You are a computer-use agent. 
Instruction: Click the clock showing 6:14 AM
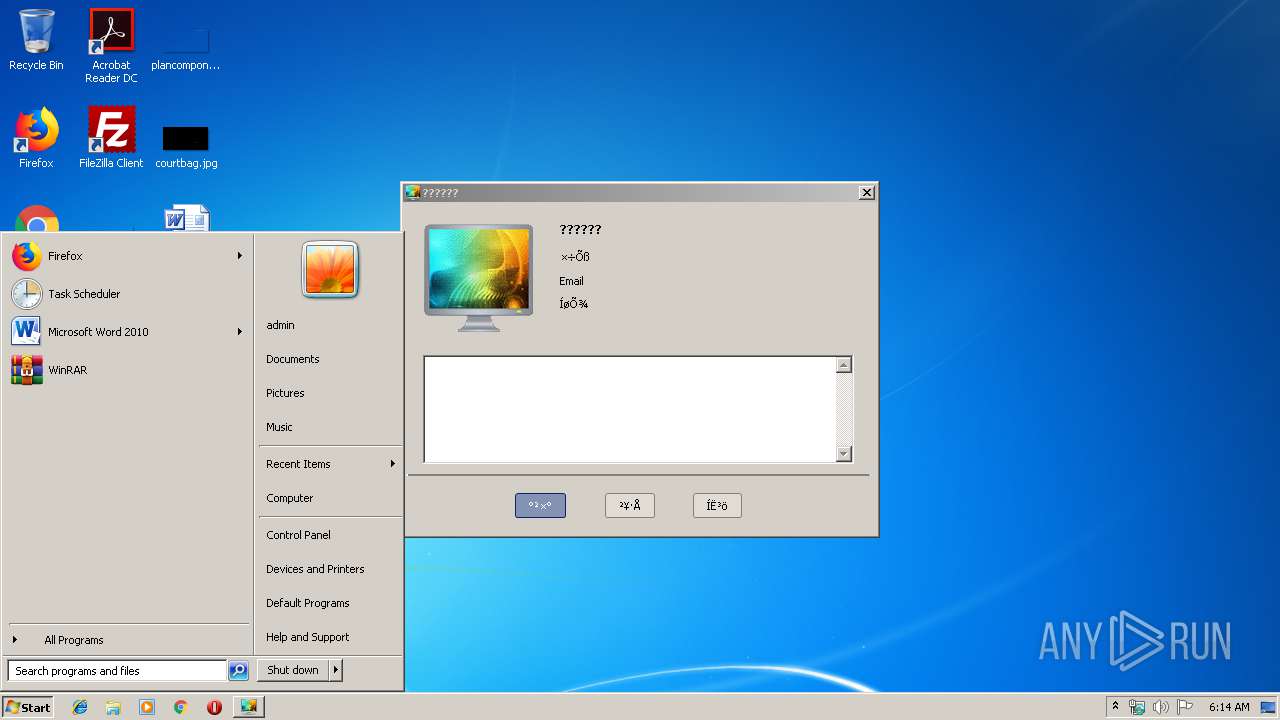[x=1229, y=707]
